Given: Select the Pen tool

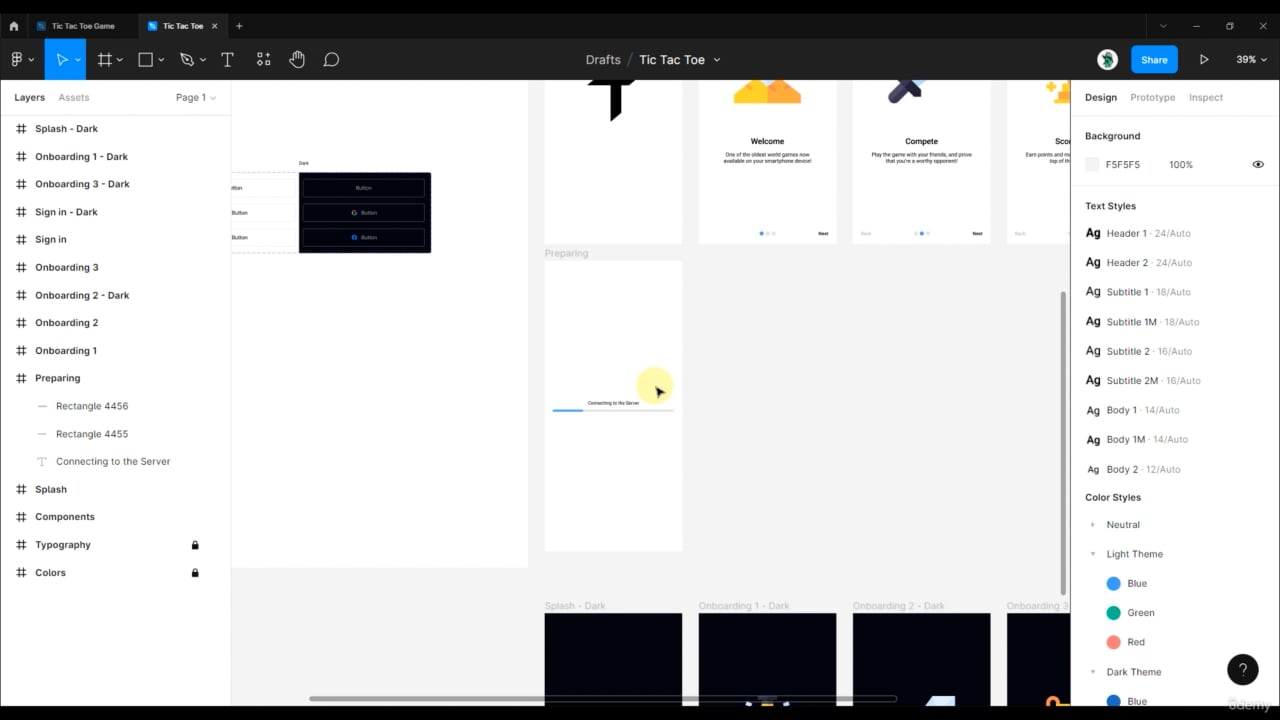Looking at the screenshot, I should (186, 60).
